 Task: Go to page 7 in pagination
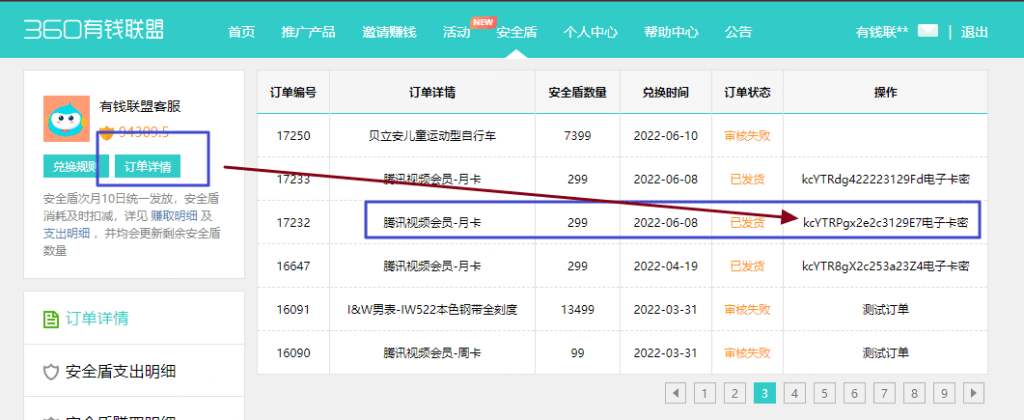[x=884, y=393]
